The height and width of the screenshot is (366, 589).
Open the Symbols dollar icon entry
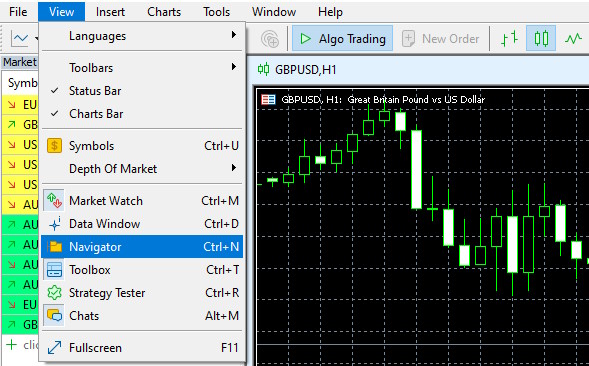[x=54, y=146]
